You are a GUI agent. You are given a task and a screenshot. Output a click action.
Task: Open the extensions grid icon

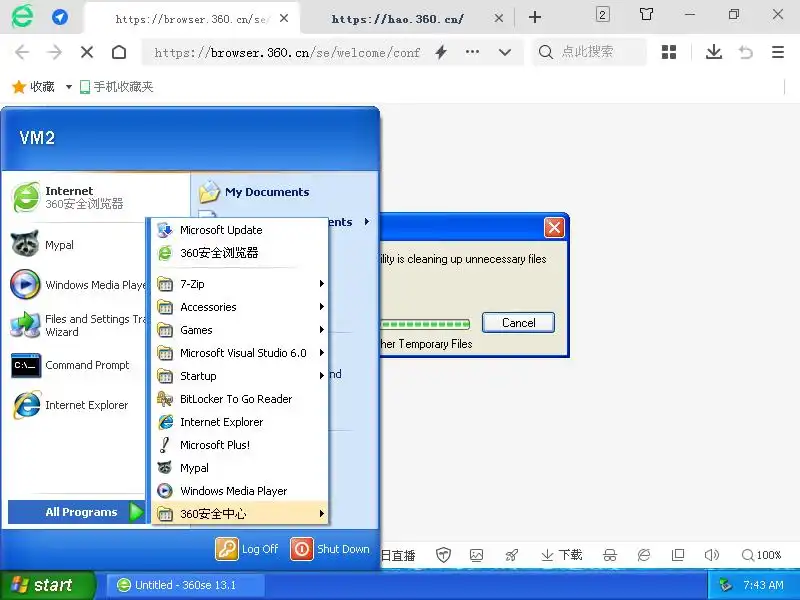[669, 52]
